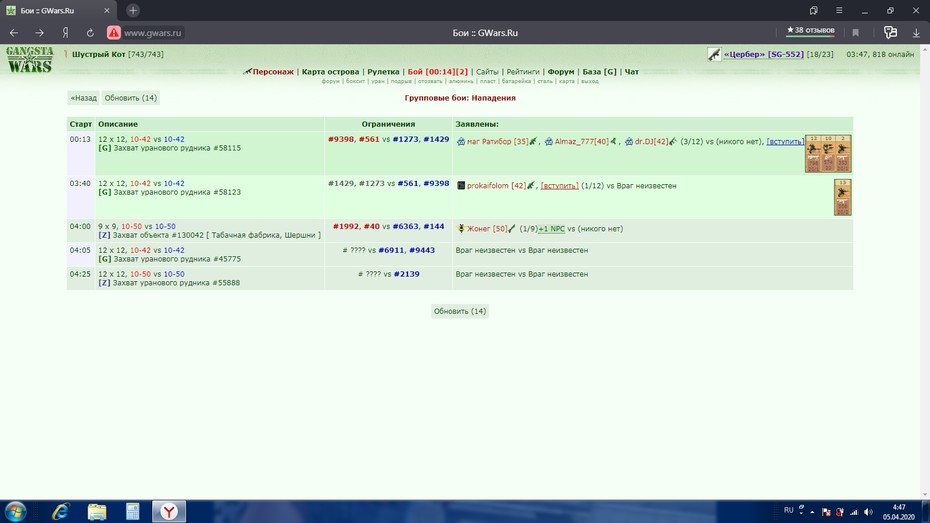The width and height of the screenshot is (930, 523).
Task: Open Жонег [50] player link
Action: 487,228
